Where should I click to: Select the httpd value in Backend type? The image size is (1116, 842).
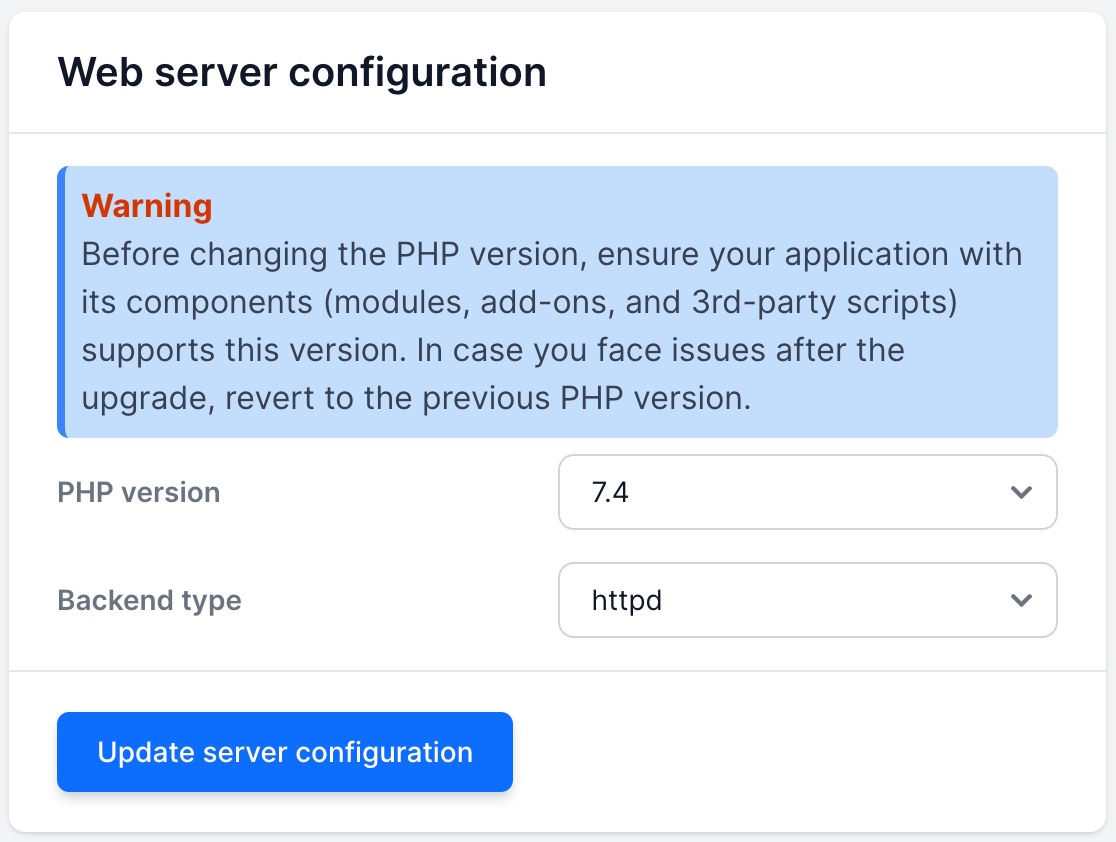click(627, 600)
